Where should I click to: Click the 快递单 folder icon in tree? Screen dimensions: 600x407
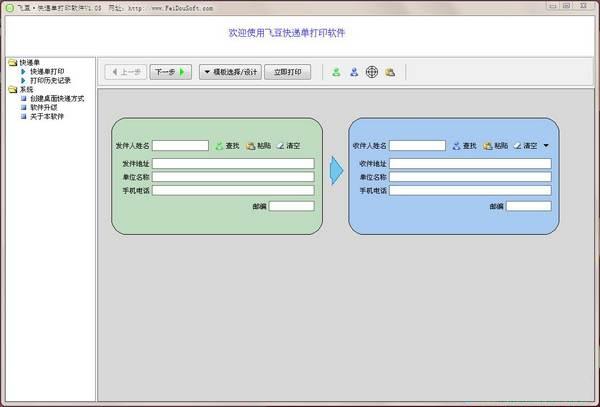(13, 62)
